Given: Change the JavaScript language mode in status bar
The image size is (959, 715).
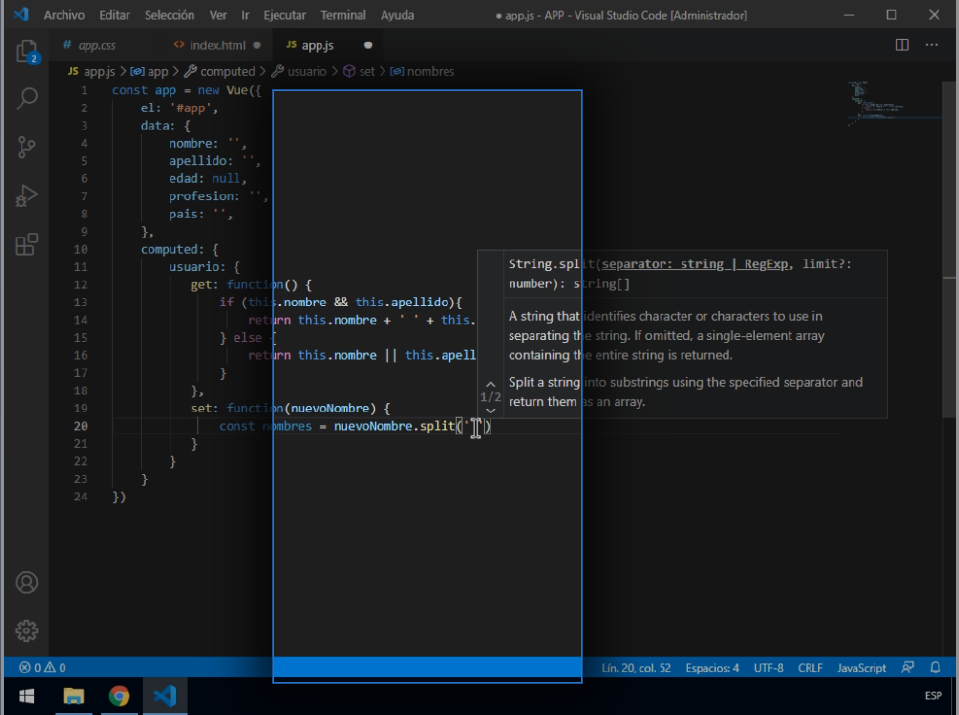Looking at the screenshot, I should (x=860, y=667).
